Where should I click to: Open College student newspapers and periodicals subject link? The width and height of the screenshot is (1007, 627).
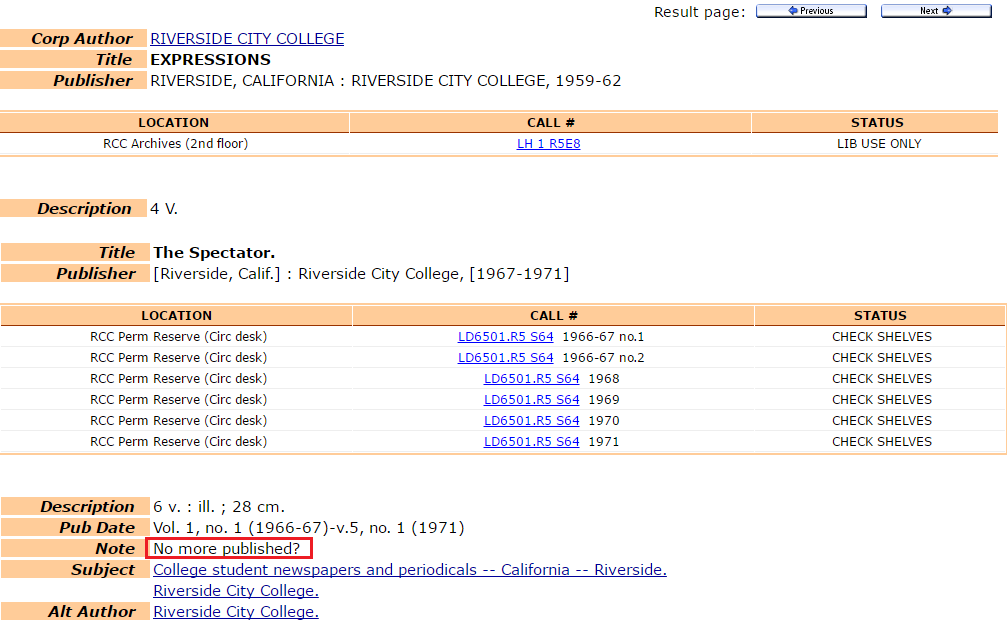410,570
